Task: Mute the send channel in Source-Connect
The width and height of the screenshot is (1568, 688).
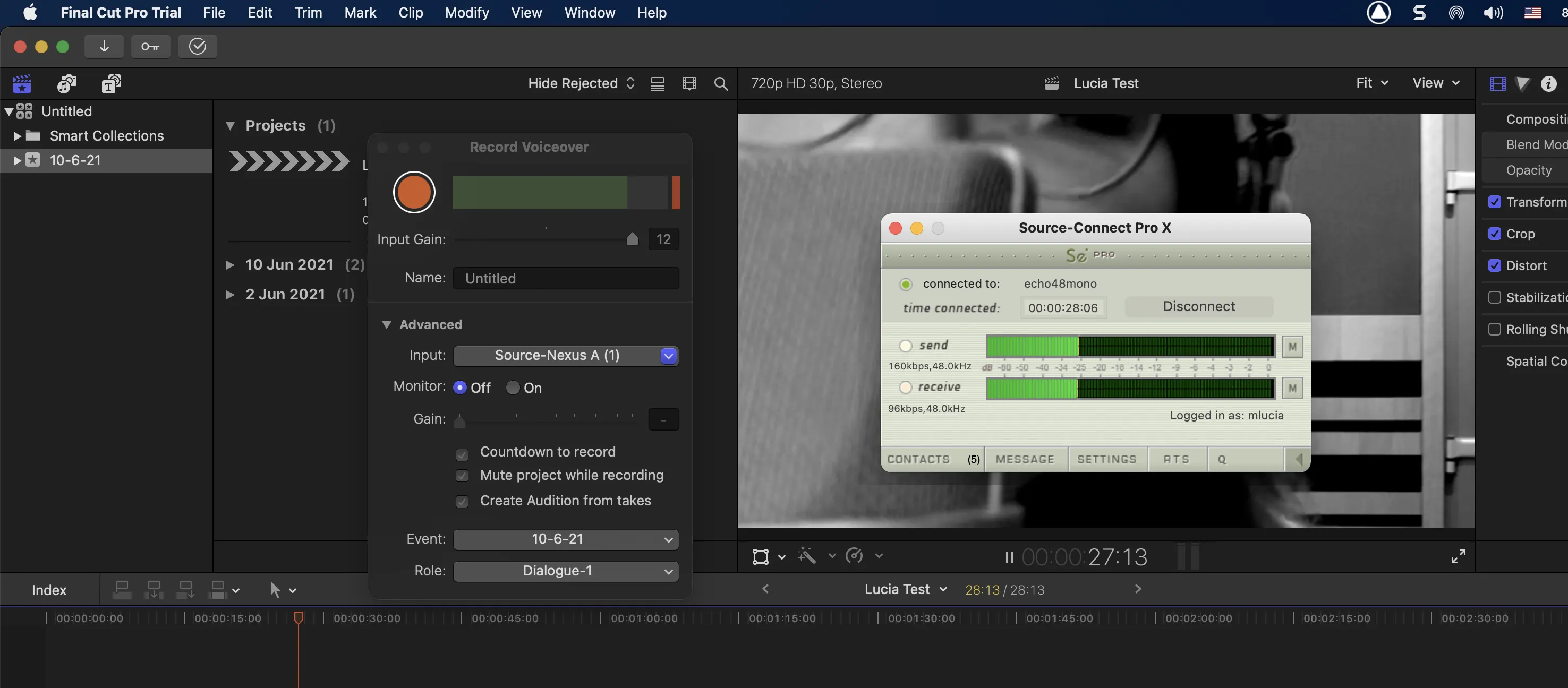Action: pyautogui.click(x=1292, y=347)
